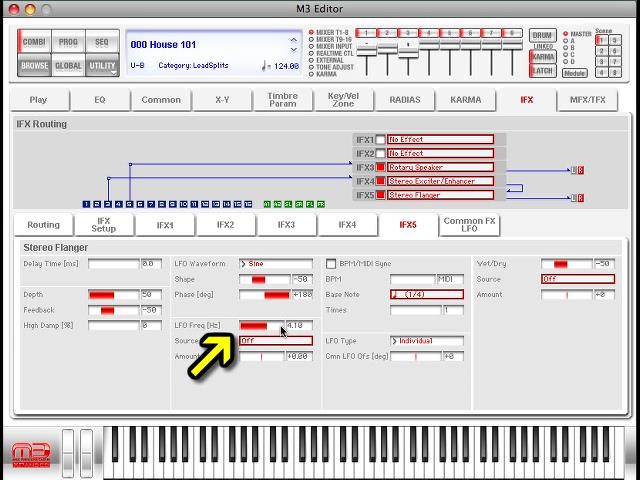Click the Delay Time value field

coord(151,264)
